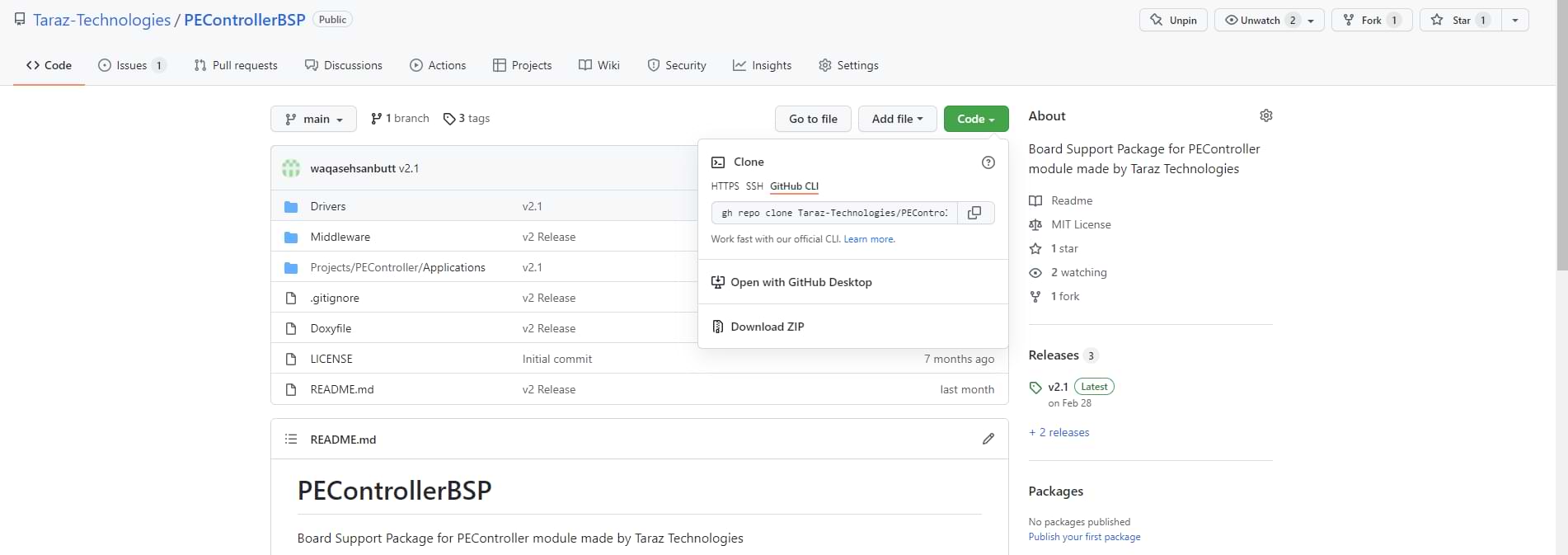Open the Wiki tab
The height and width of the screenshot is (555, 1568).
[x=599, y=65]
